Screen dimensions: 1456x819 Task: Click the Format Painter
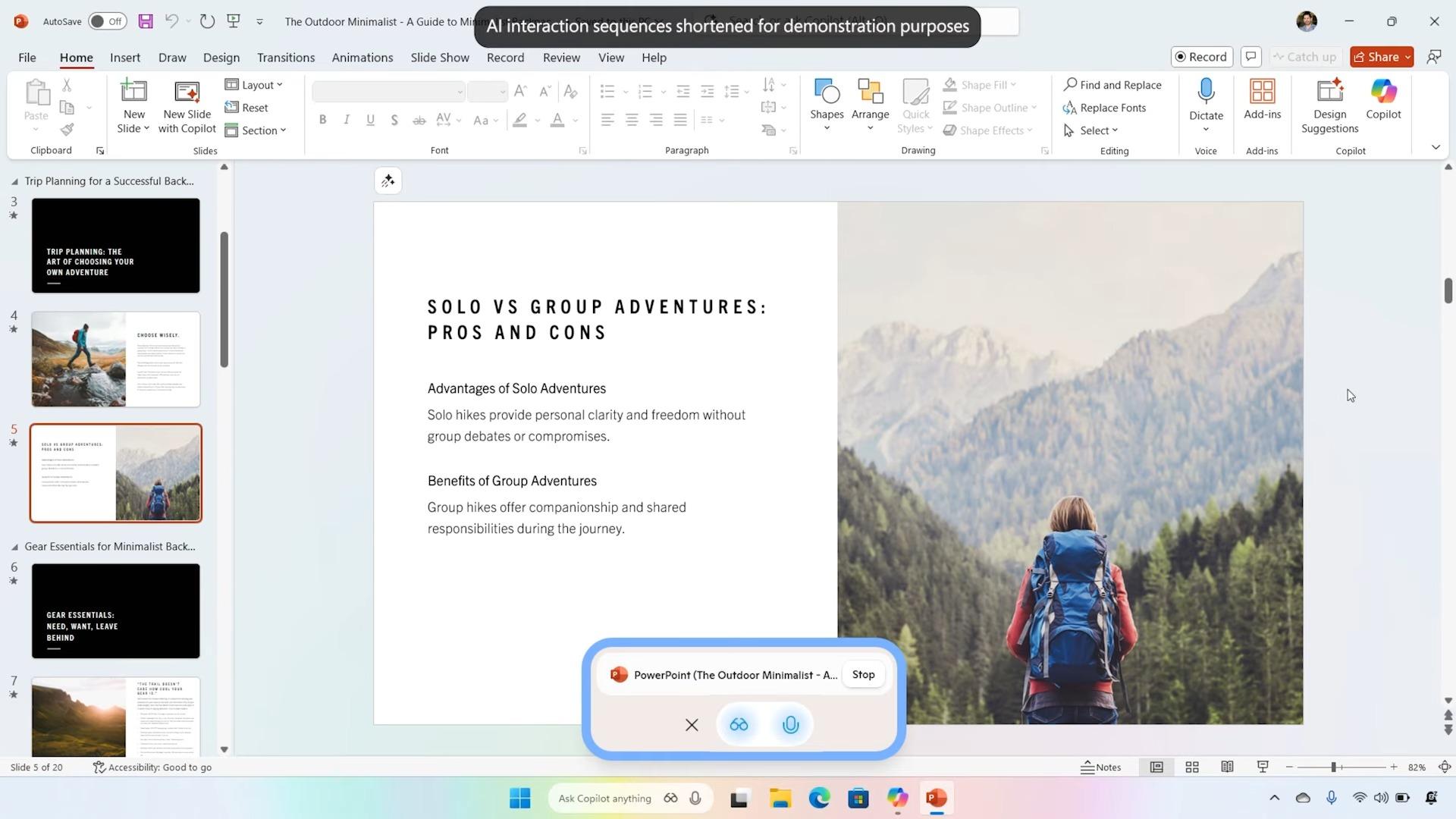pyautogui.click(x=67, y=129)
